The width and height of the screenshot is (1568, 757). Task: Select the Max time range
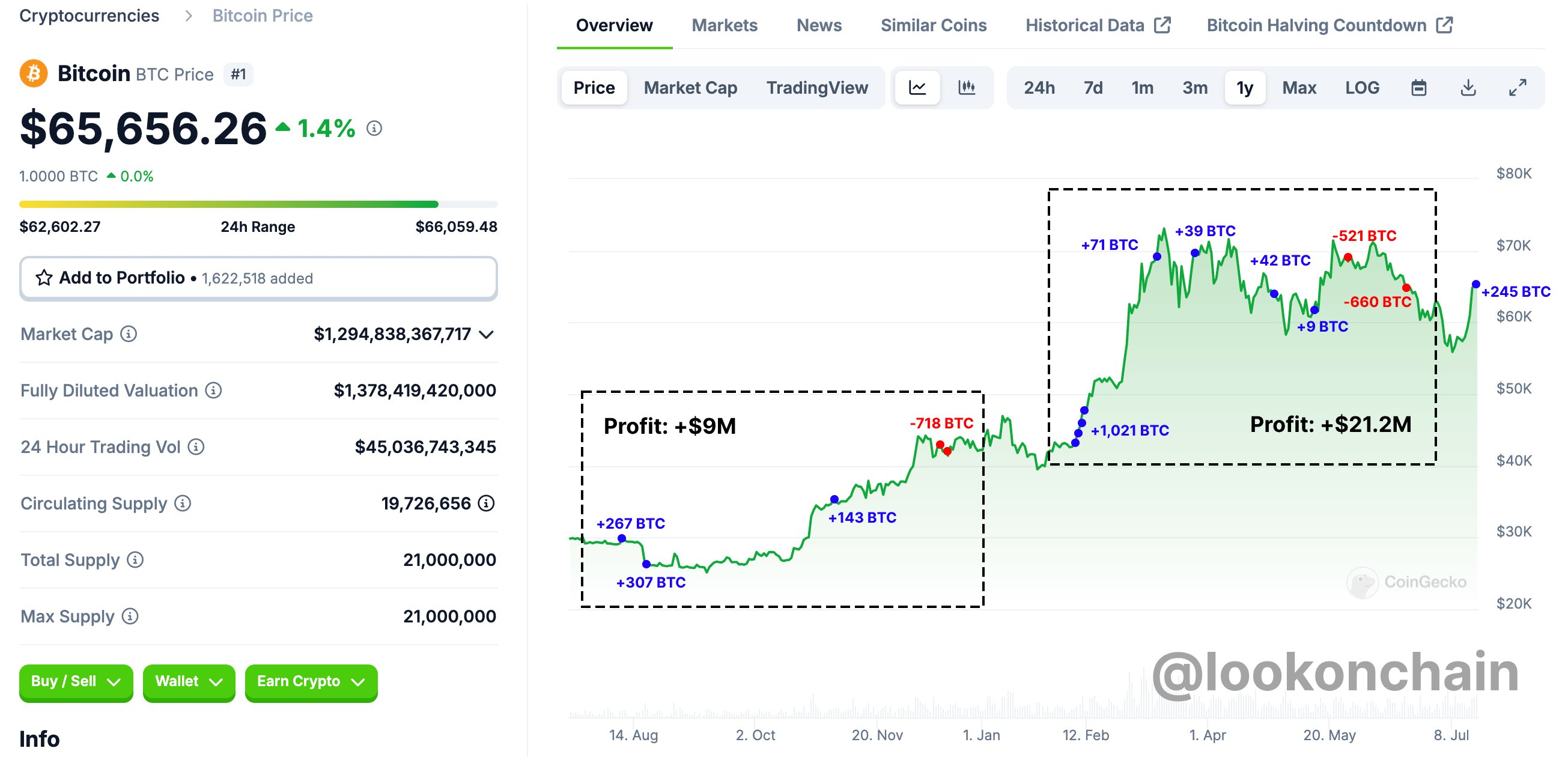point(1298,88)
